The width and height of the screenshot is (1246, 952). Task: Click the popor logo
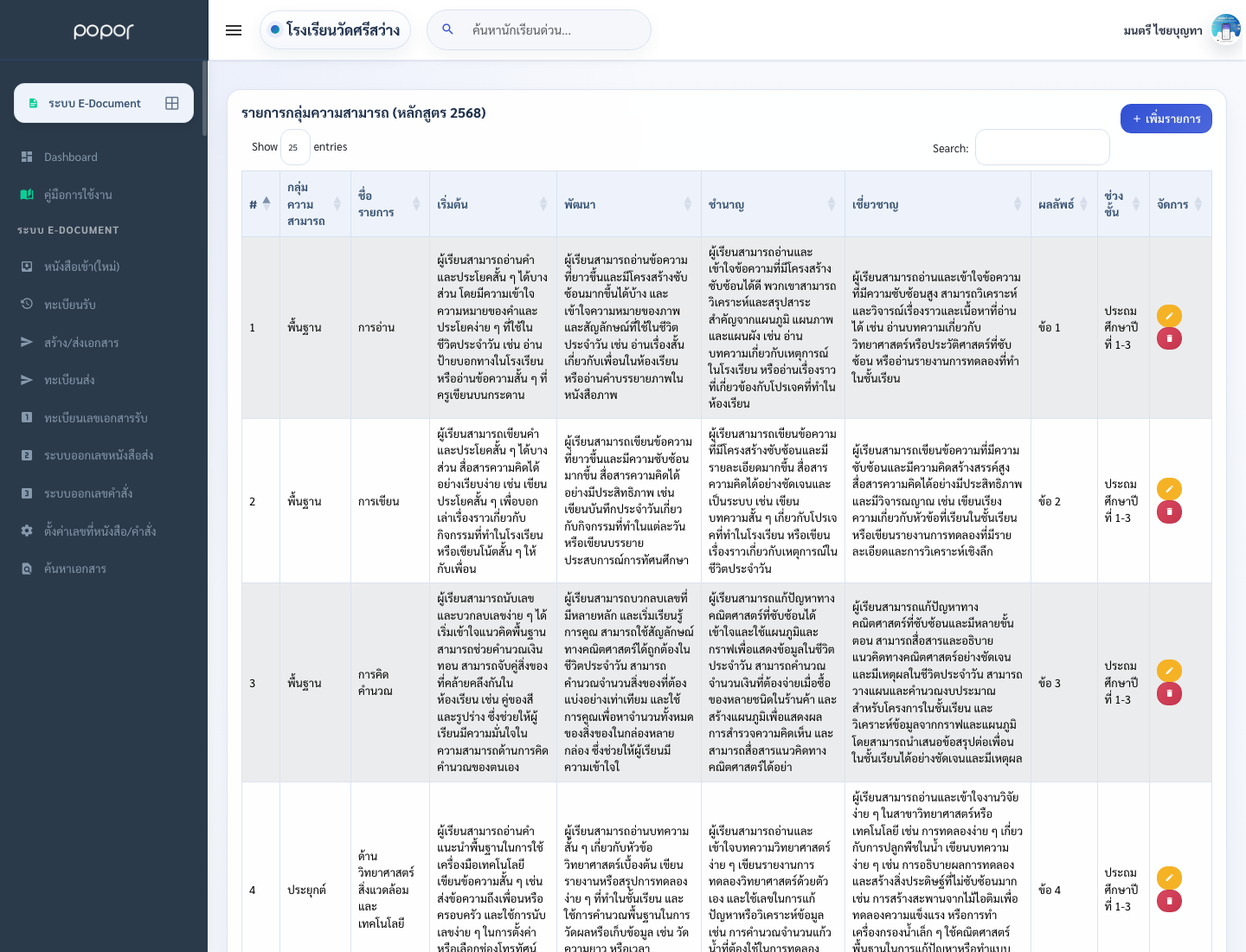[103, 30]
